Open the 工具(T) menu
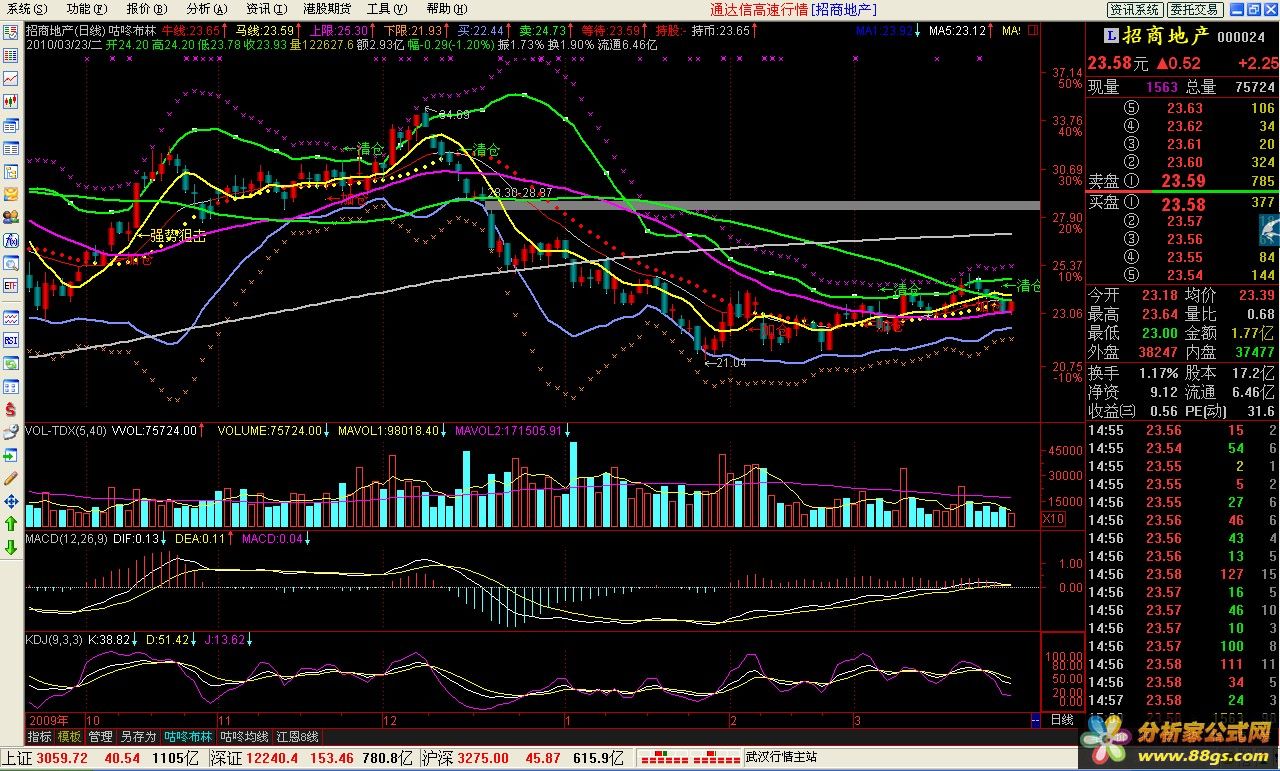Screen dimensions: 1280x771 386,8
